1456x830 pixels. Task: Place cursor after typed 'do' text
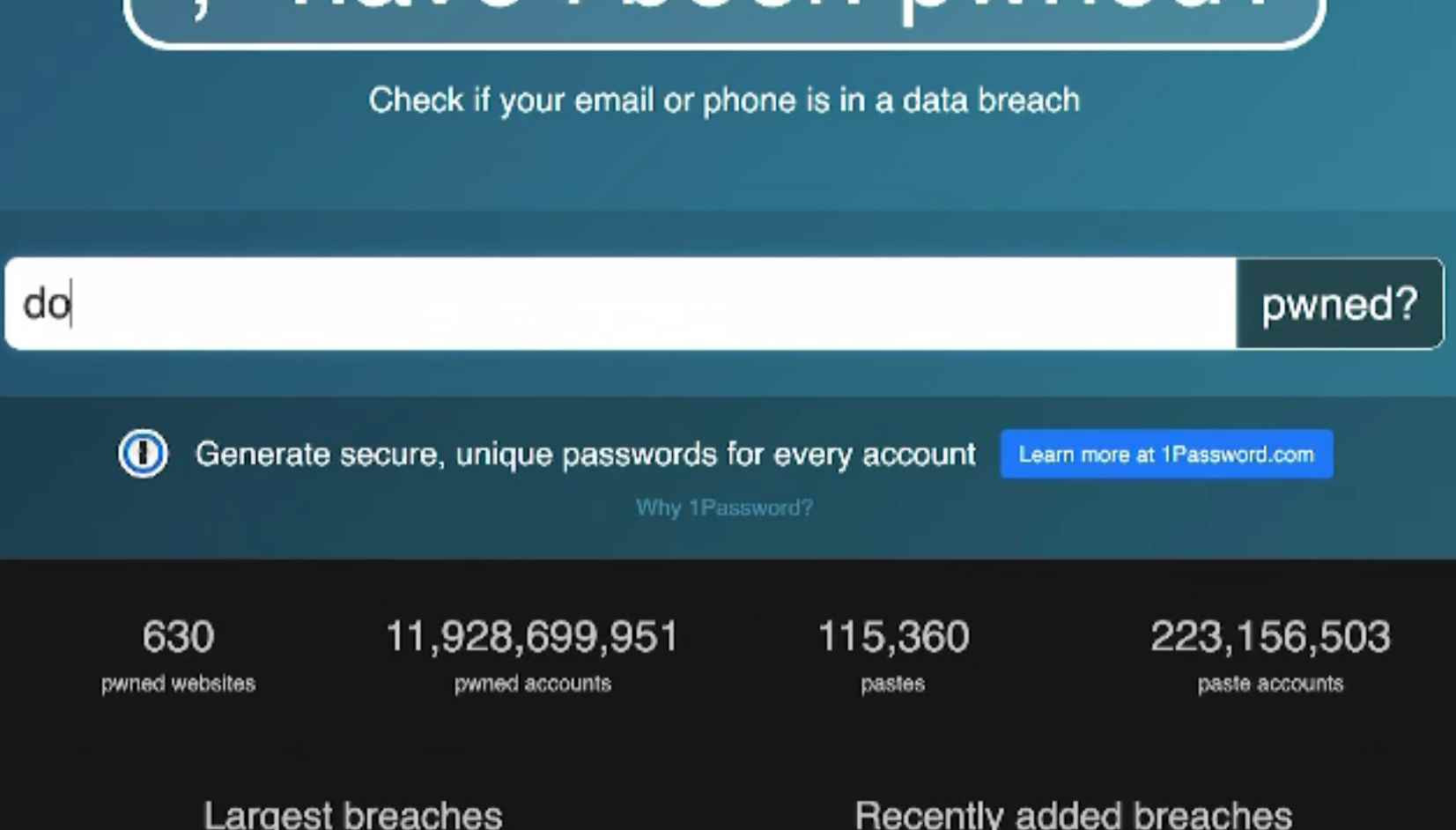[x=71, y=304]
